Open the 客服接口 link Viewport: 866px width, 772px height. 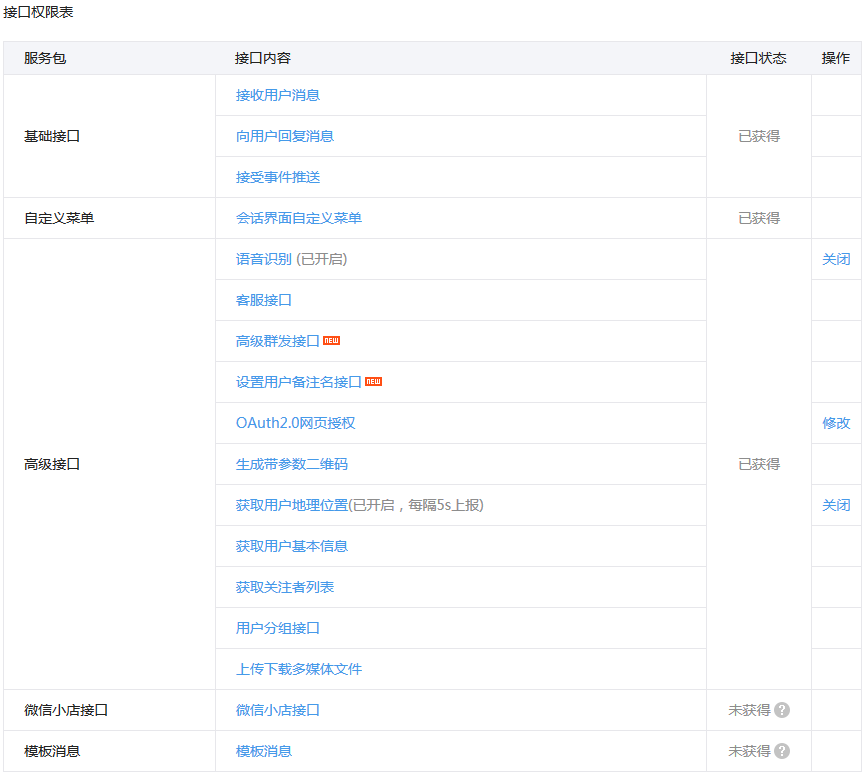point(264,300)
